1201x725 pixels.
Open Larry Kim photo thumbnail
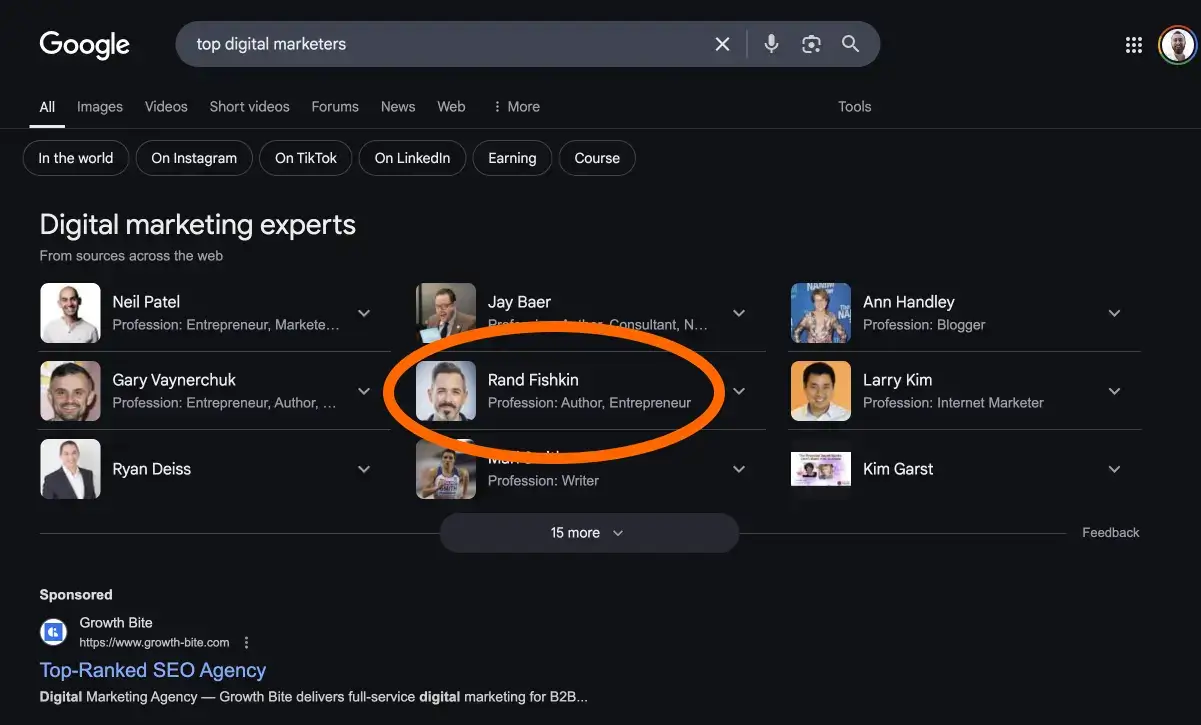point(821,391)
